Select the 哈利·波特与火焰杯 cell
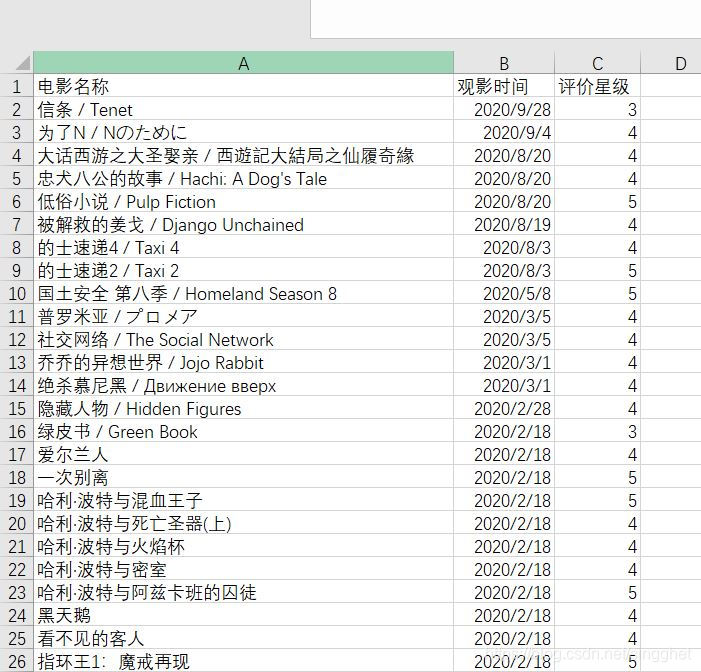This screenshot has height=672, width=701. pyautogui.click(x=244, y=547)
